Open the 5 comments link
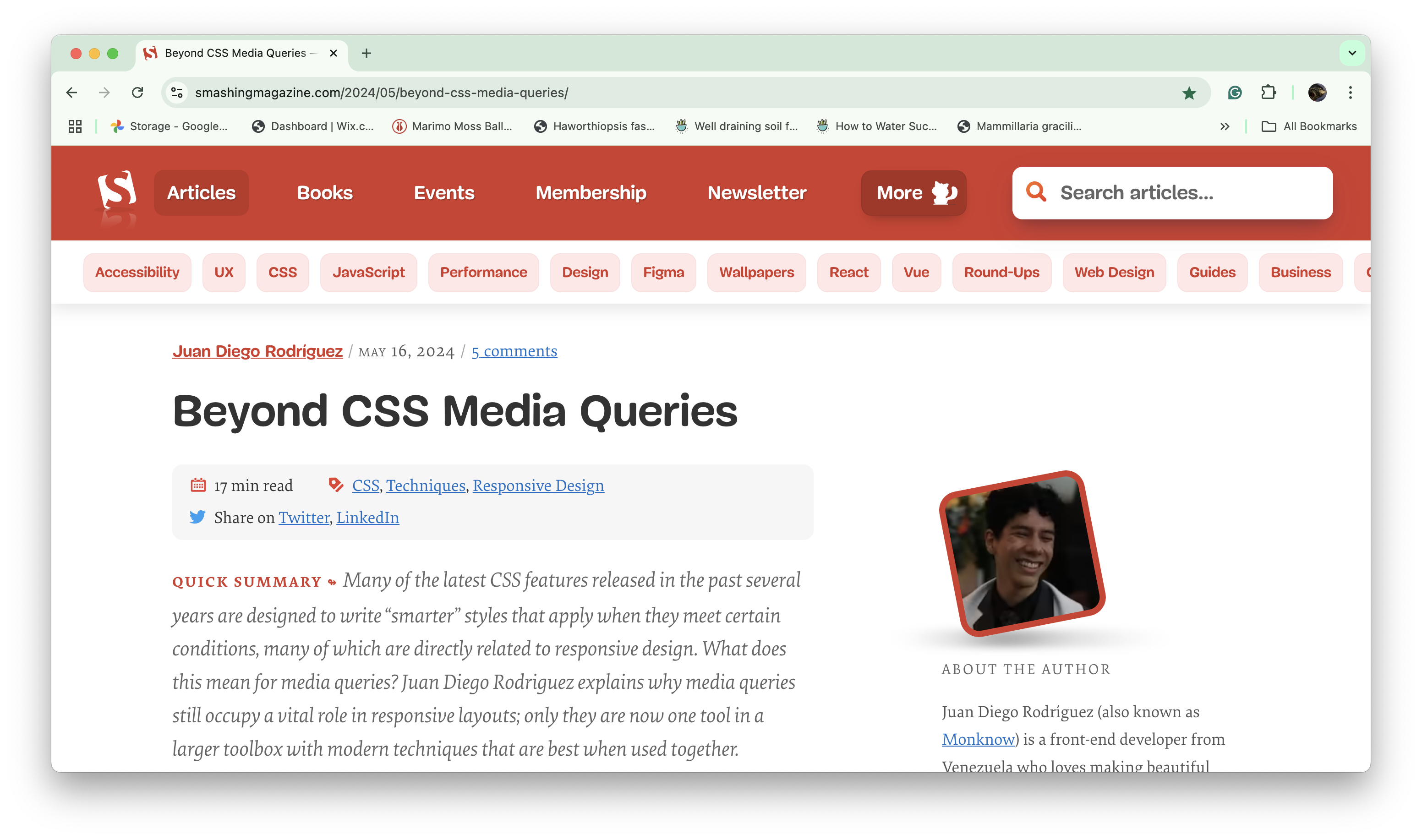 coord(514,351)
